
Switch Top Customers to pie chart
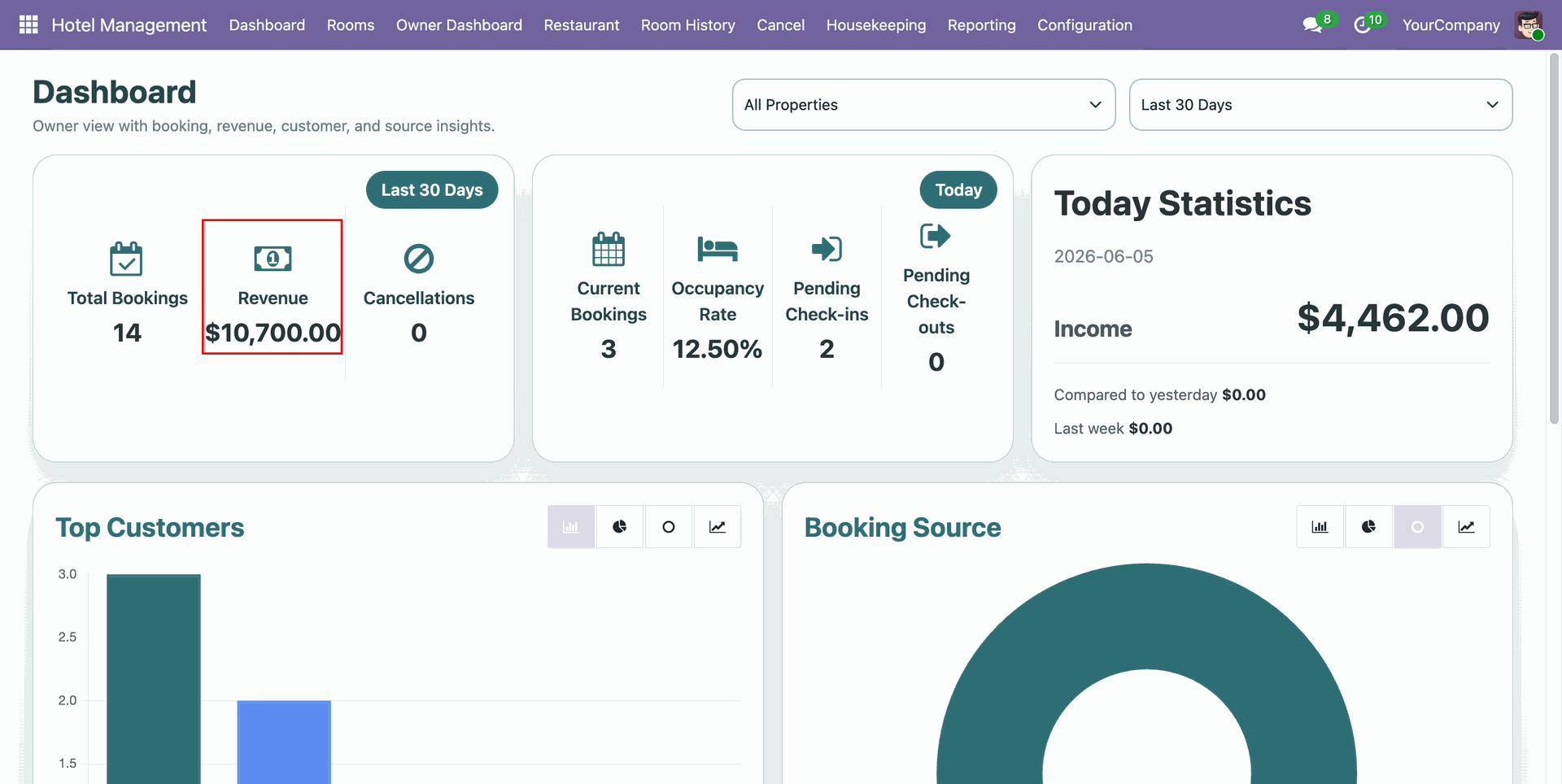point(620,527)
